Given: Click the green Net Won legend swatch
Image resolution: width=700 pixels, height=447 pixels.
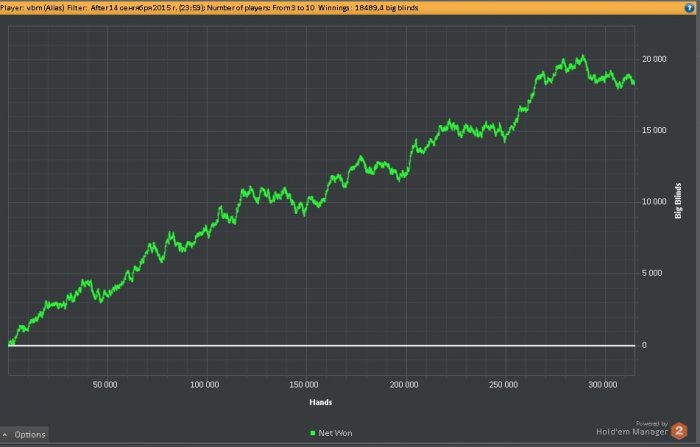Looking at the screenshot, I should pos(312,433).
